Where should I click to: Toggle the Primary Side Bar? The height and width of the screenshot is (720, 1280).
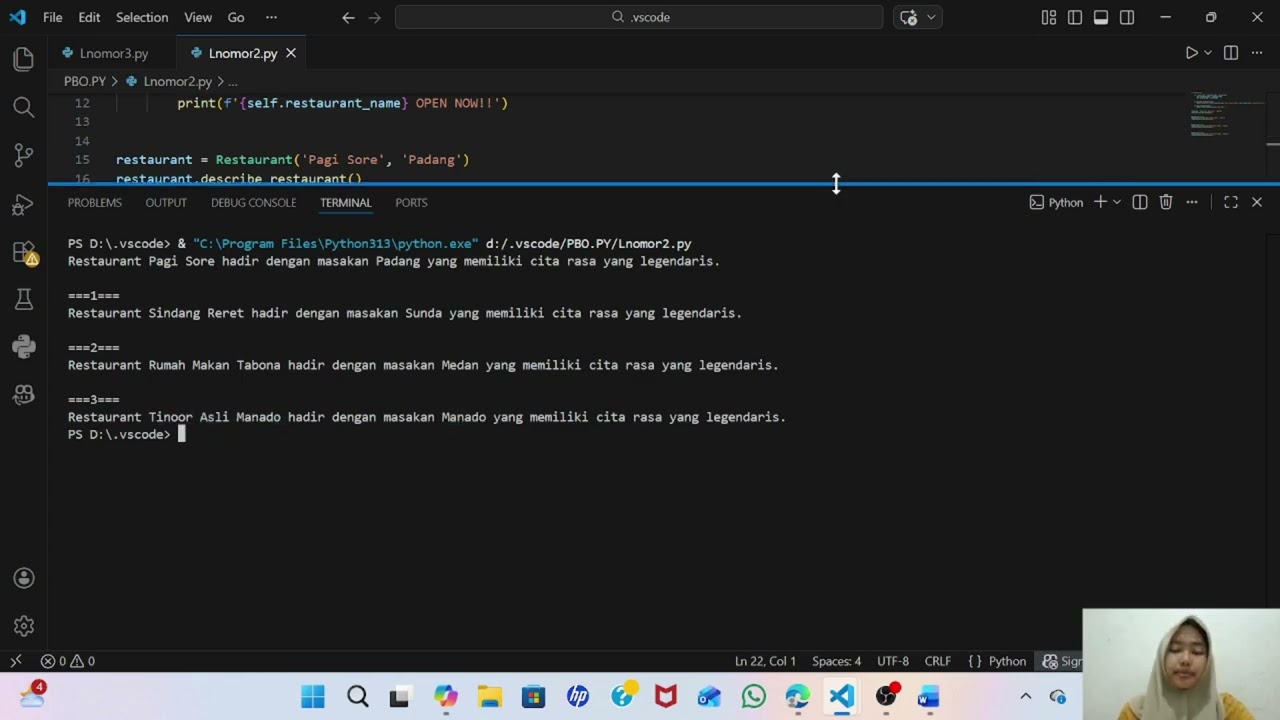pos(1075,17)
